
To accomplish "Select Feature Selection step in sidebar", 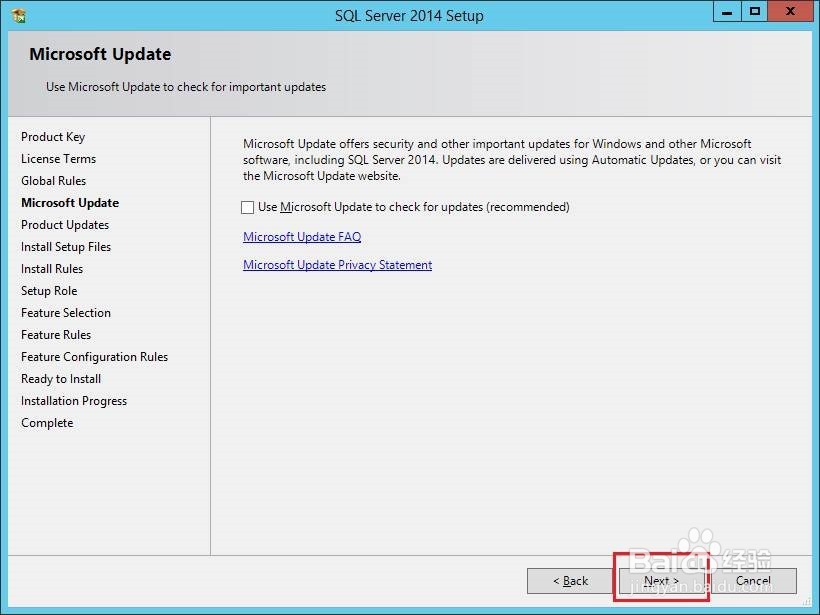I will (x=66, y=313).
